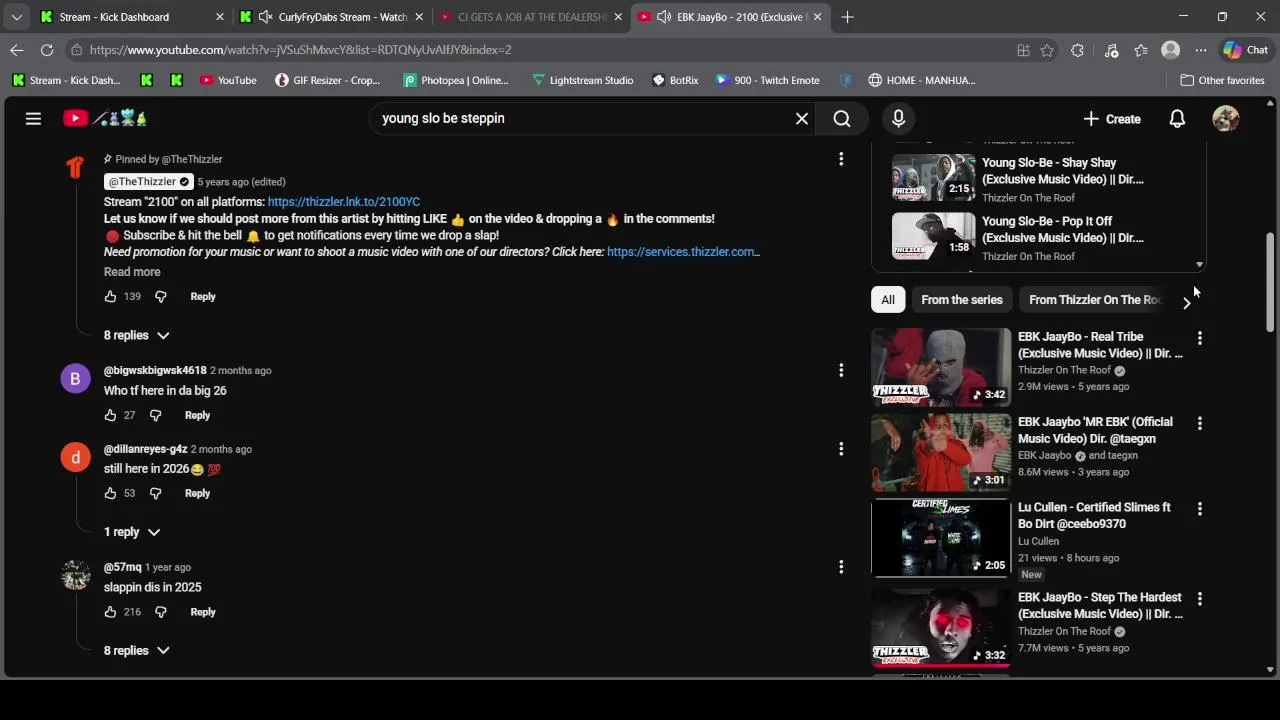Open more options for MR EBK video
This screenshot has width=1280, height=720.
pos(1200,423)
